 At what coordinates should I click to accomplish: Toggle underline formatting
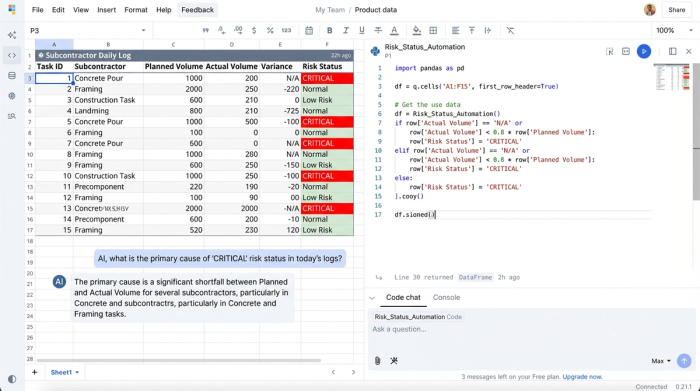362,30
